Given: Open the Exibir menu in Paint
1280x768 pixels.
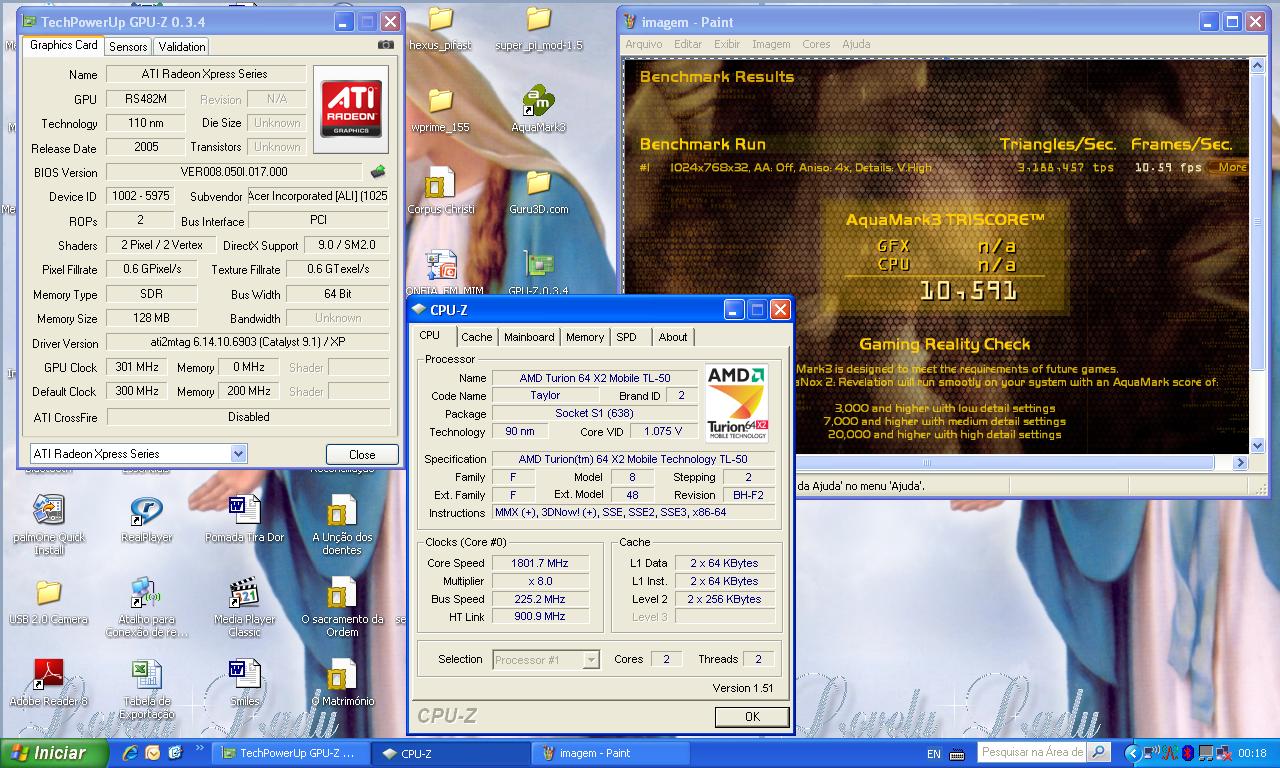Looking at the screenshot, I should [727, 44].
